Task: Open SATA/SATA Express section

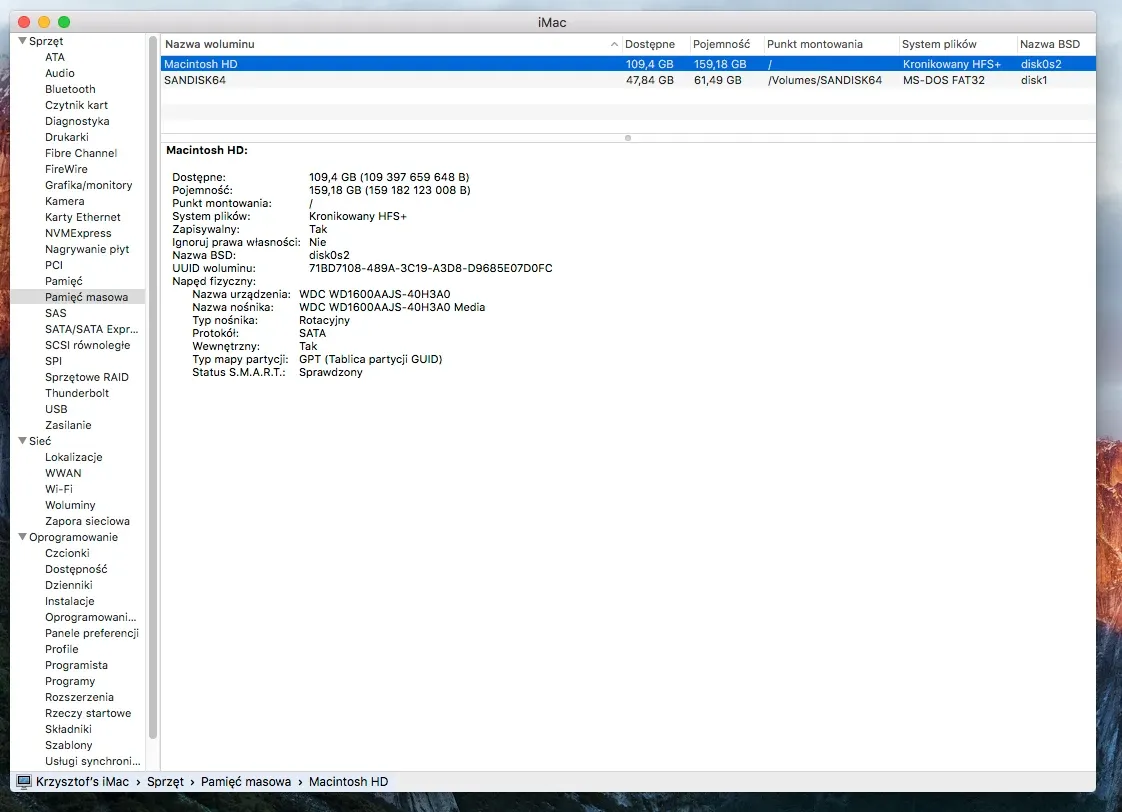Action: click(92, 329)
